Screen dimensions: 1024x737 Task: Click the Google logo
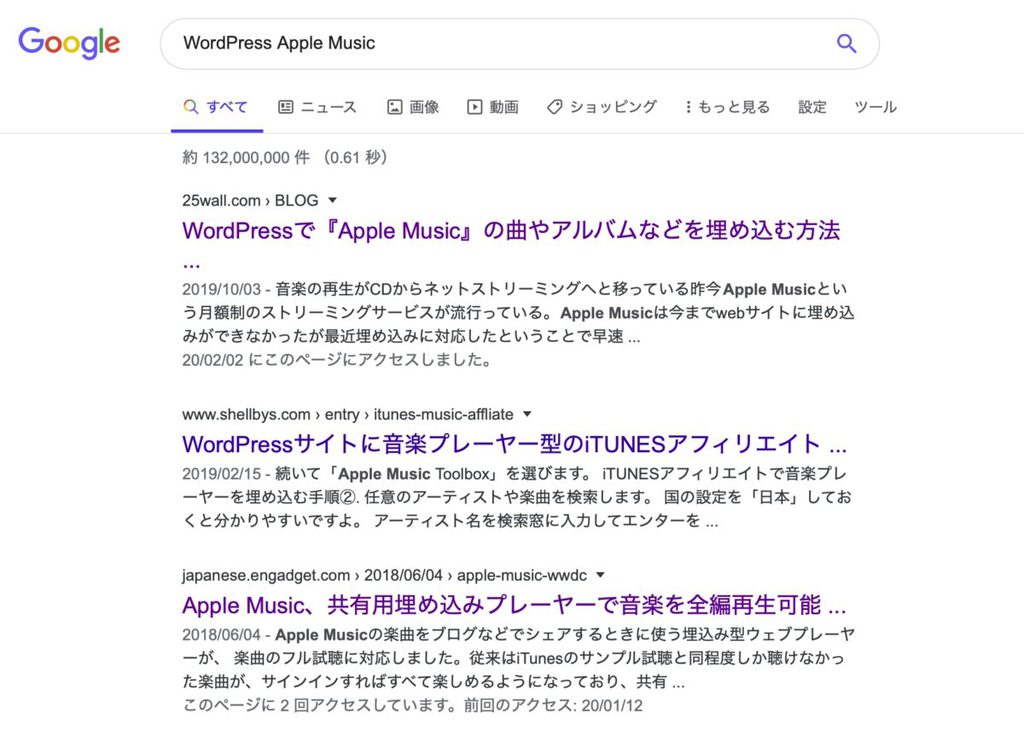69,43
